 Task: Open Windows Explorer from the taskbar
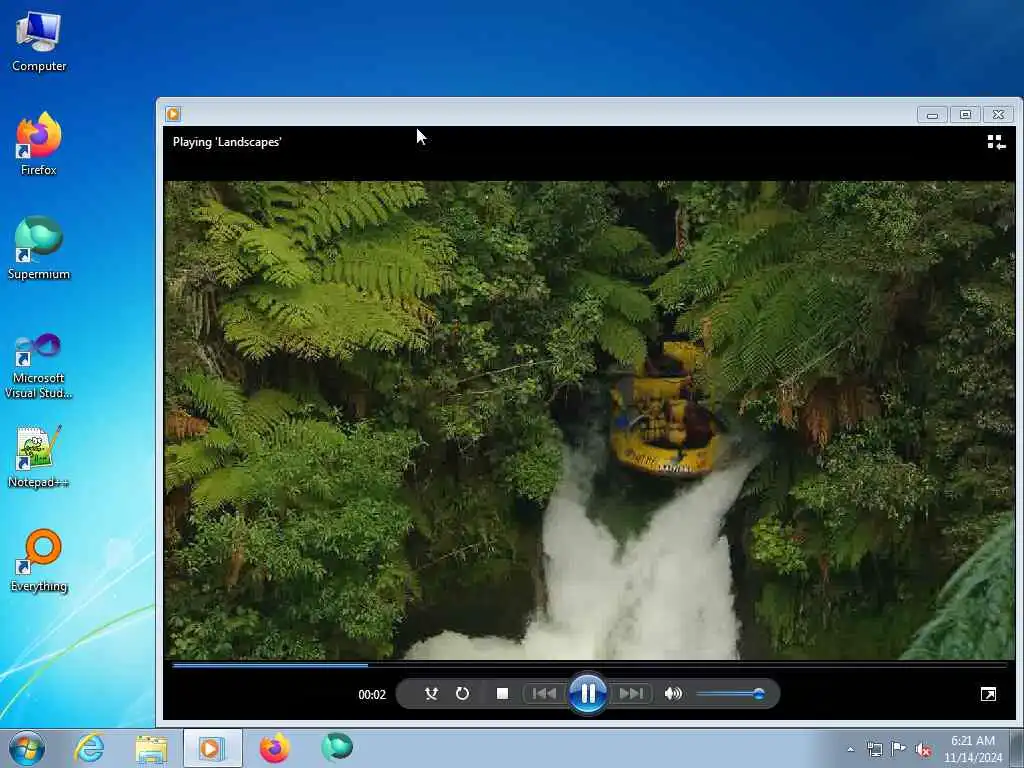click(152, 748)
